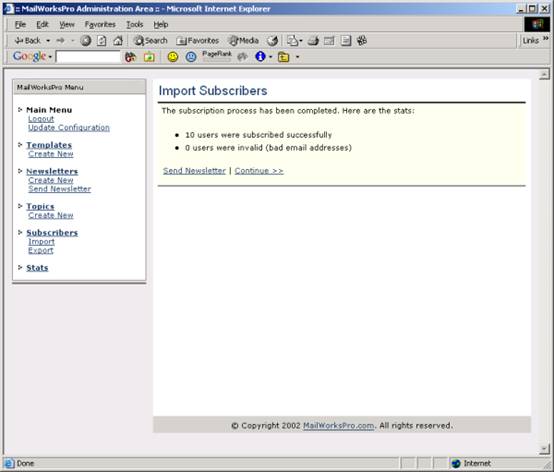Open the Newsletters section link
The image size is (554, 472).
(52, 172)
